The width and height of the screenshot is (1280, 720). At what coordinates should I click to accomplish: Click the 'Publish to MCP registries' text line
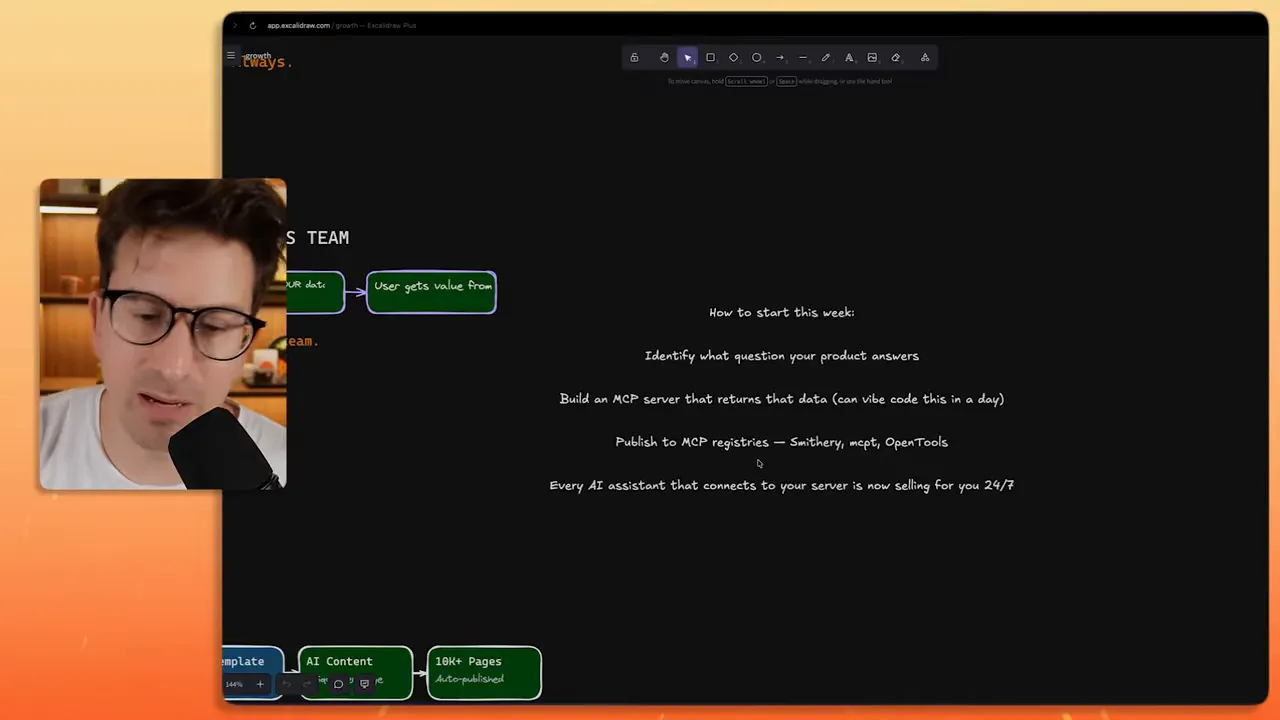point(782,441)
